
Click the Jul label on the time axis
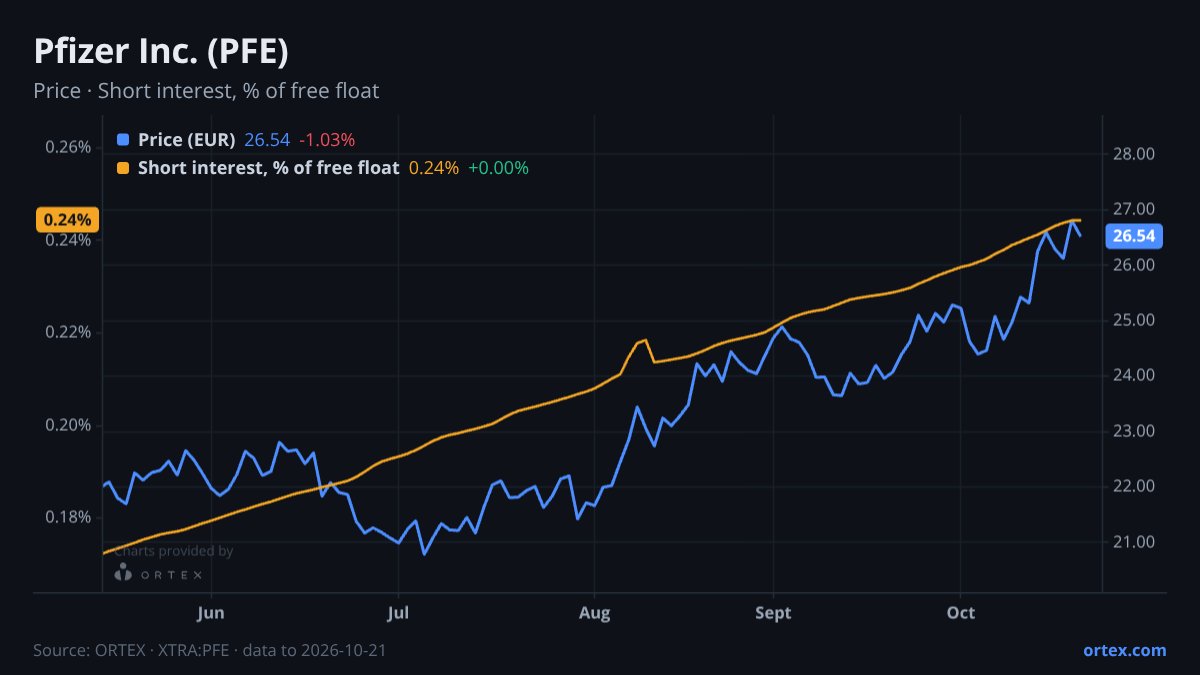[398, 612]
